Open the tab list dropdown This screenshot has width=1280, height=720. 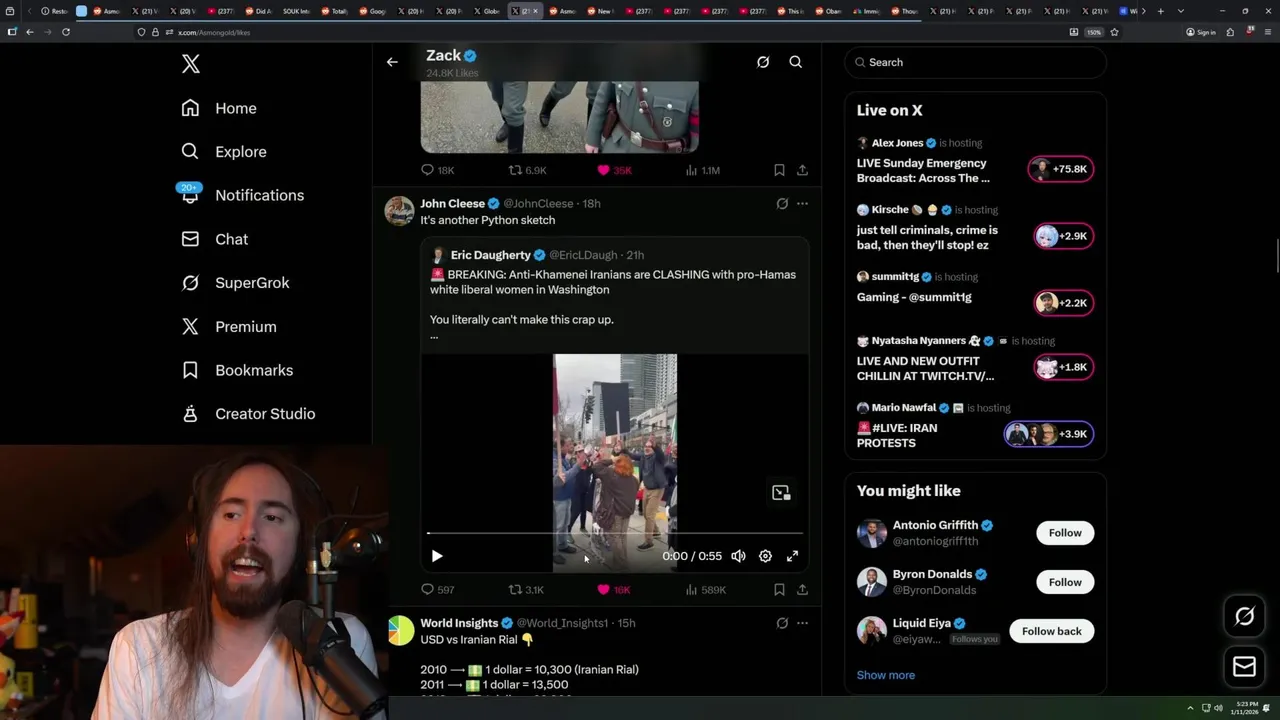pos(1181,11)
